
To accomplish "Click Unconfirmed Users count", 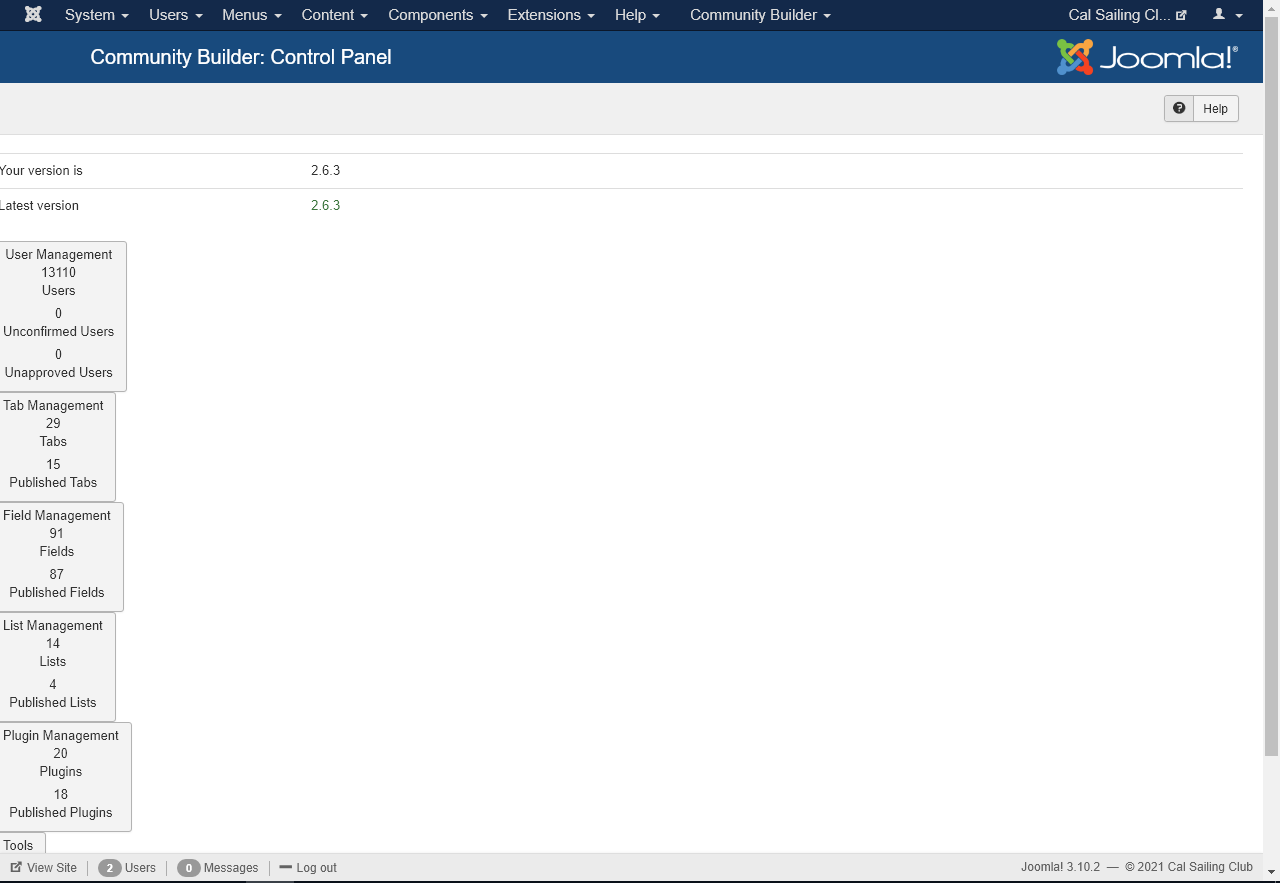I will 58,313.
